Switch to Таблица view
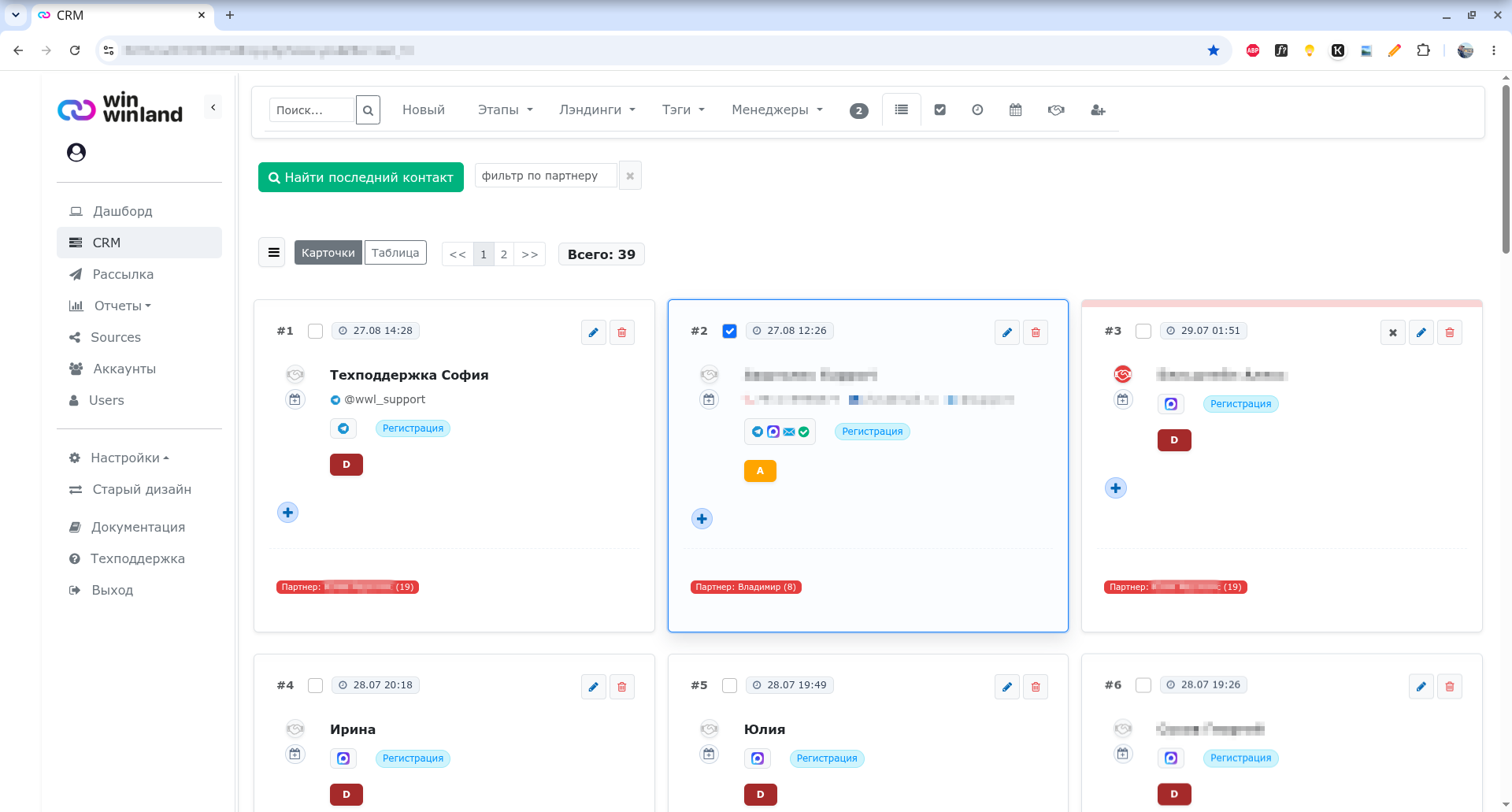Screen dimensions: 1512x812 coord(395,253)
